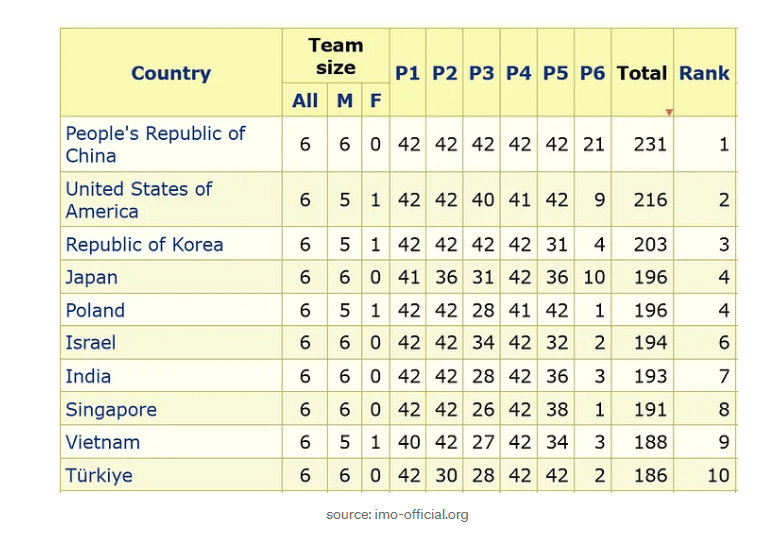The height and width of the screenshot is (536, 774).
Task: Open the Republic of Korea link
Action: 144,245
